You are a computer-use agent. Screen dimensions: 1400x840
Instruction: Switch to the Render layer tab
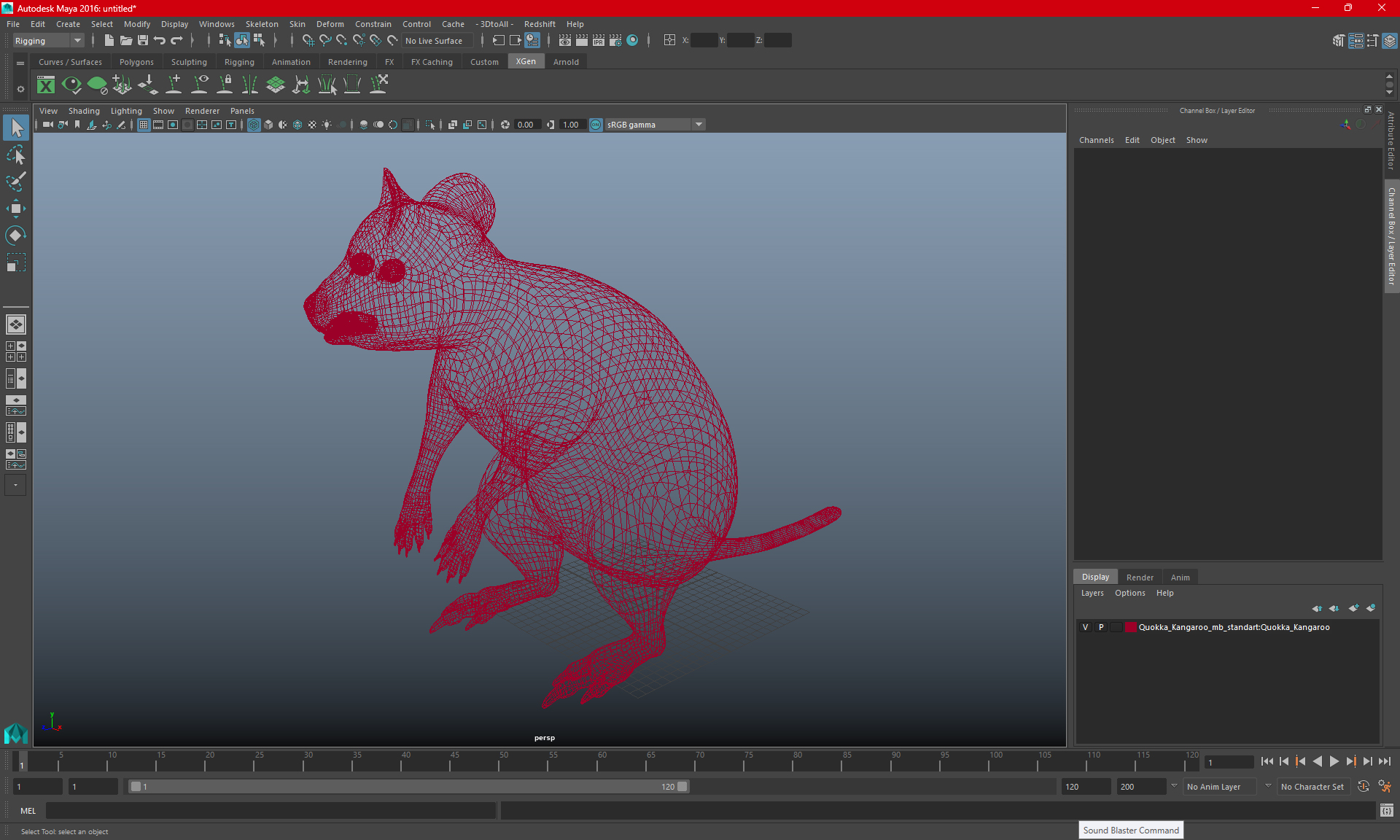[1140, 577]
